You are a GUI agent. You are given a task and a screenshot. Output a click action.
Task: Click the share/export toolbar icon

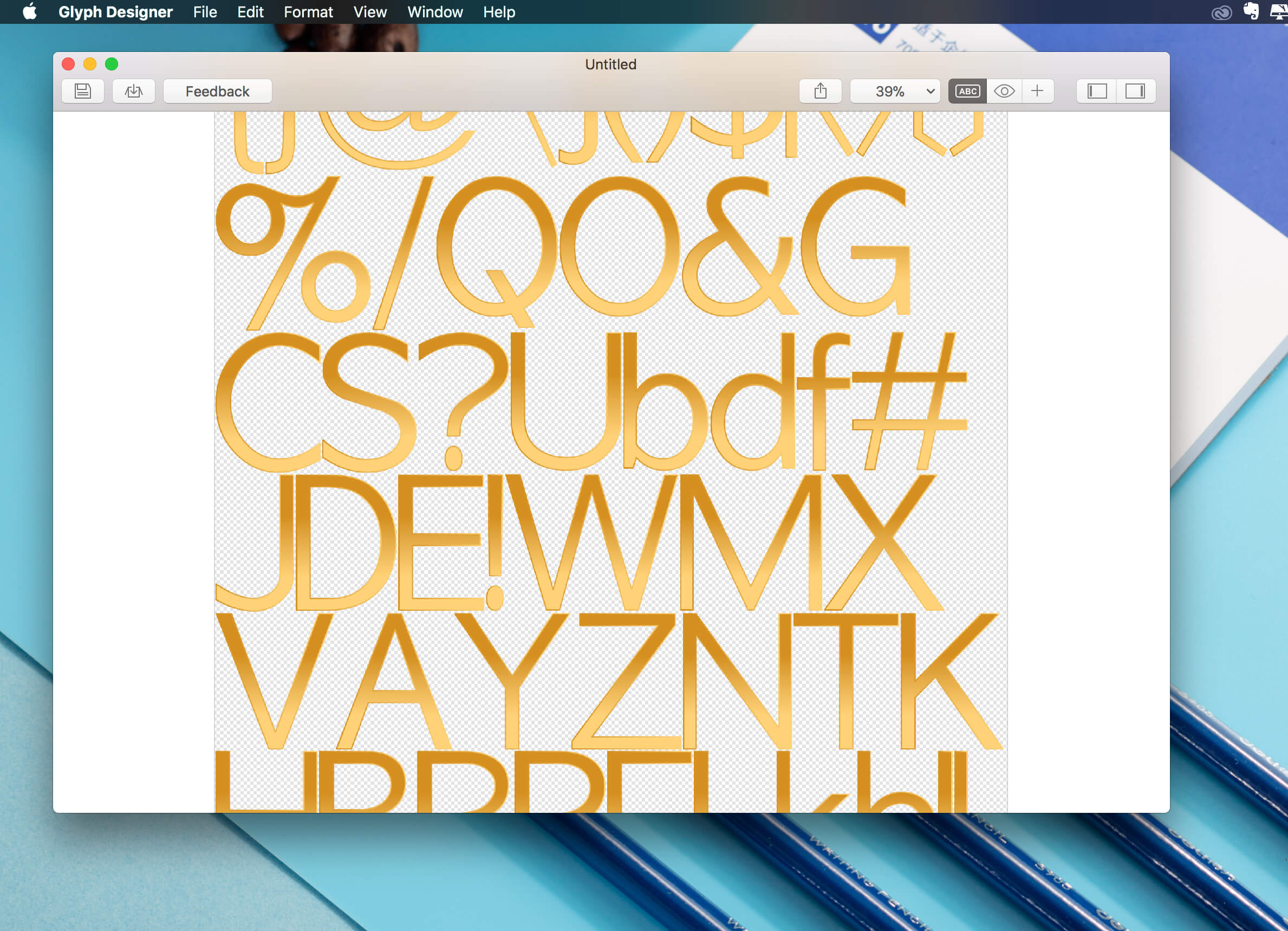[x=820, y=92]
